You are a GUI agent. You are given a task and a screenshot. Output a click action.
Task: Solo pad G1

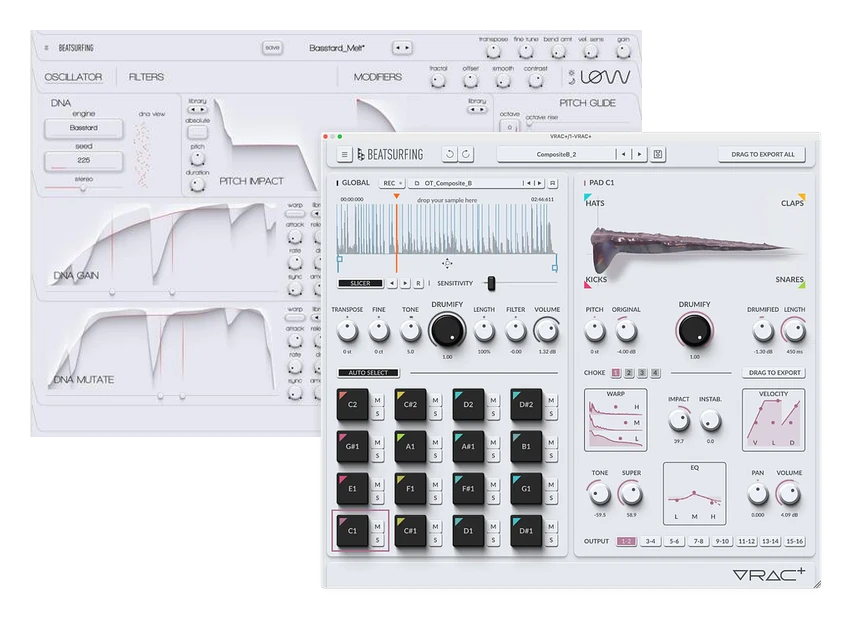point(551,497)
